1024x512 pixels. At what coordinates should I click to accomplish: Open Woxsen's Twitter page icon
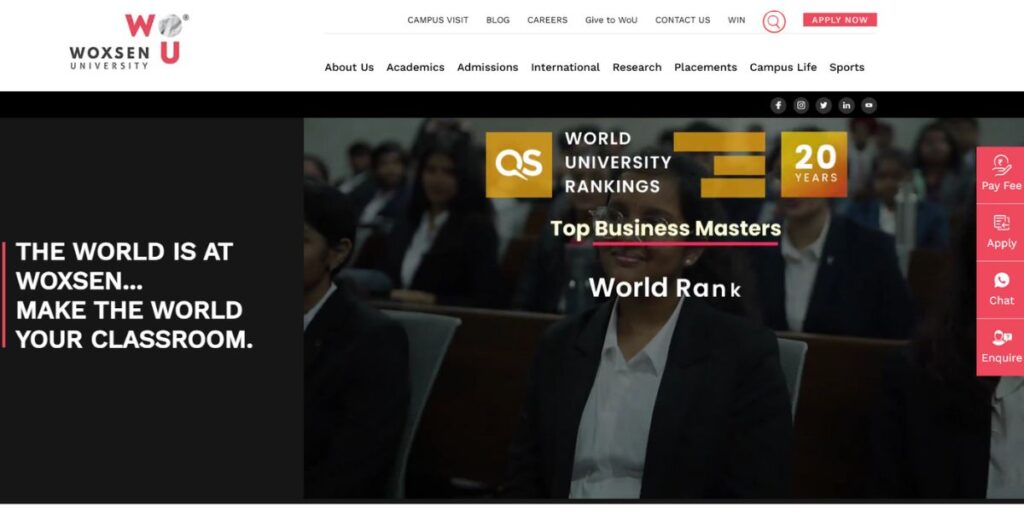click(824, 105)
